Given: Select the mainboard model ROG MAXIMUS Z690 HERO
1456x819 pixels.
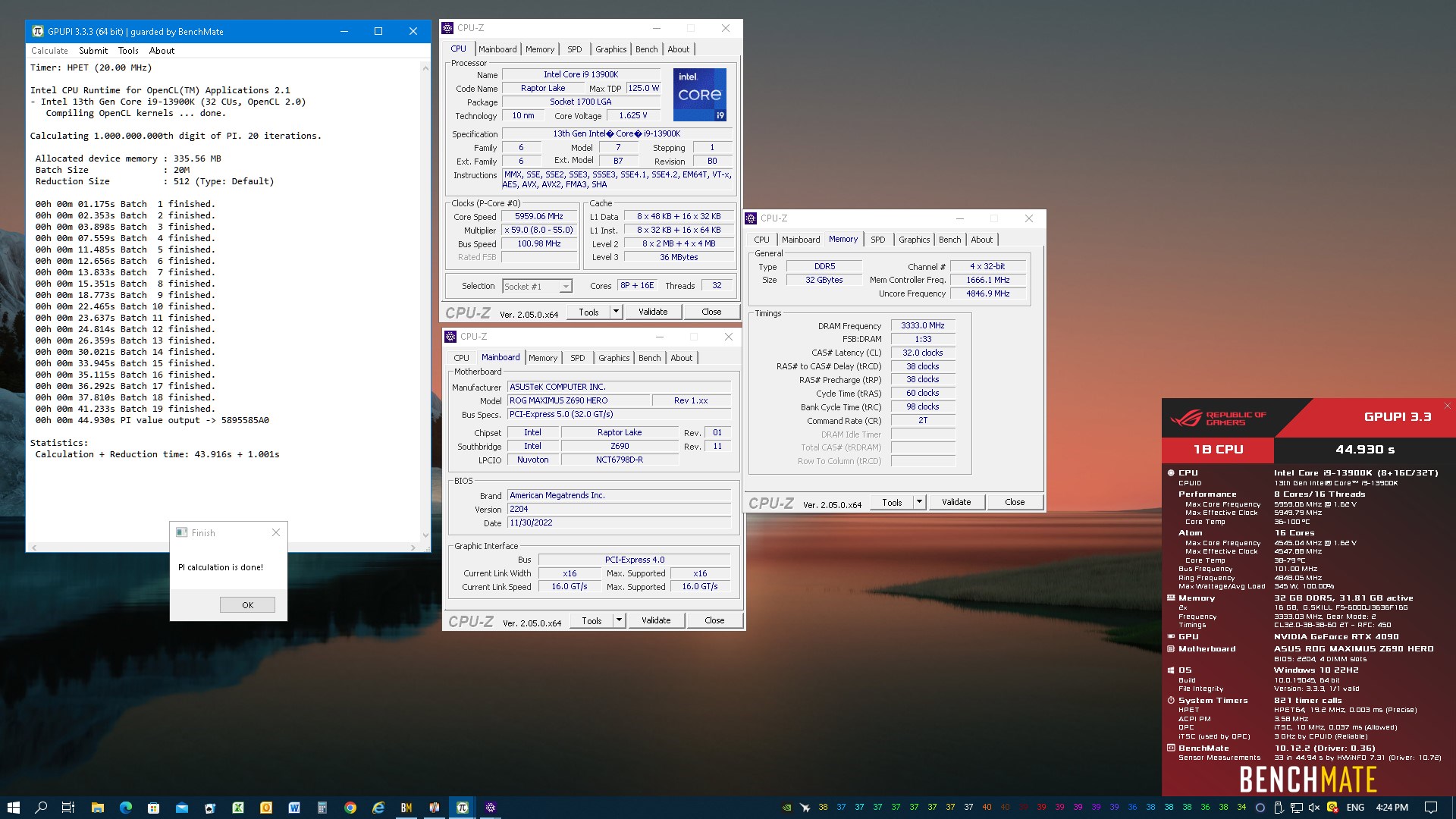Looking at the screenshot, I should tap(579, 400).
